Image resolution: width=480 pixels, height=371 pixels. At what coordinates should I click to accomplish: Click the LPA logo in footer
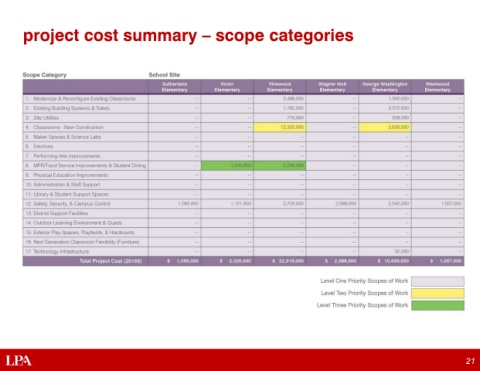click(x=19, y=361)
